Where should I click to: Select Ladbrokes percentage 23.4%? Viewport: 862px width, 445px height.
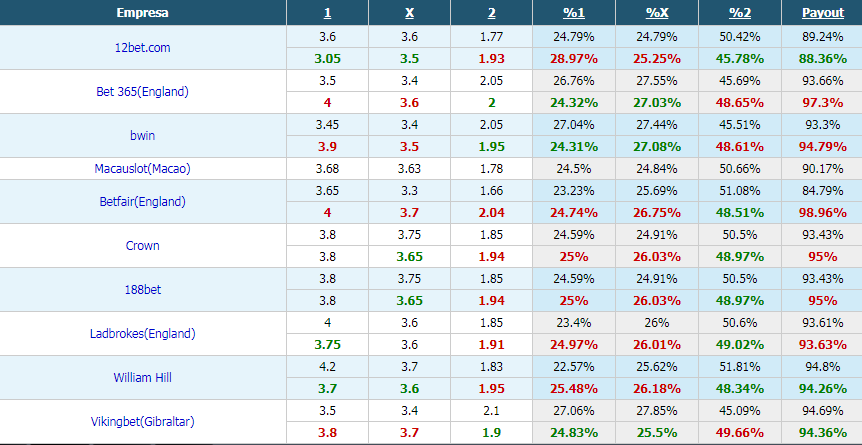pyautogui.click(x=574, y=323)
